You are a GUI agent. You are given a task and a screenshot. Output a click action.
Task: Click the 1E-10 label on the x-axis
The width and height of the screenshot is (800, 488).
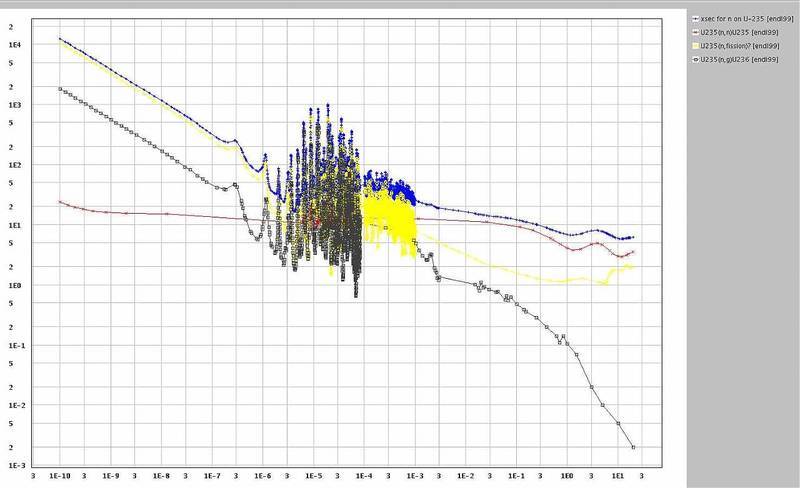coord(59,477)
